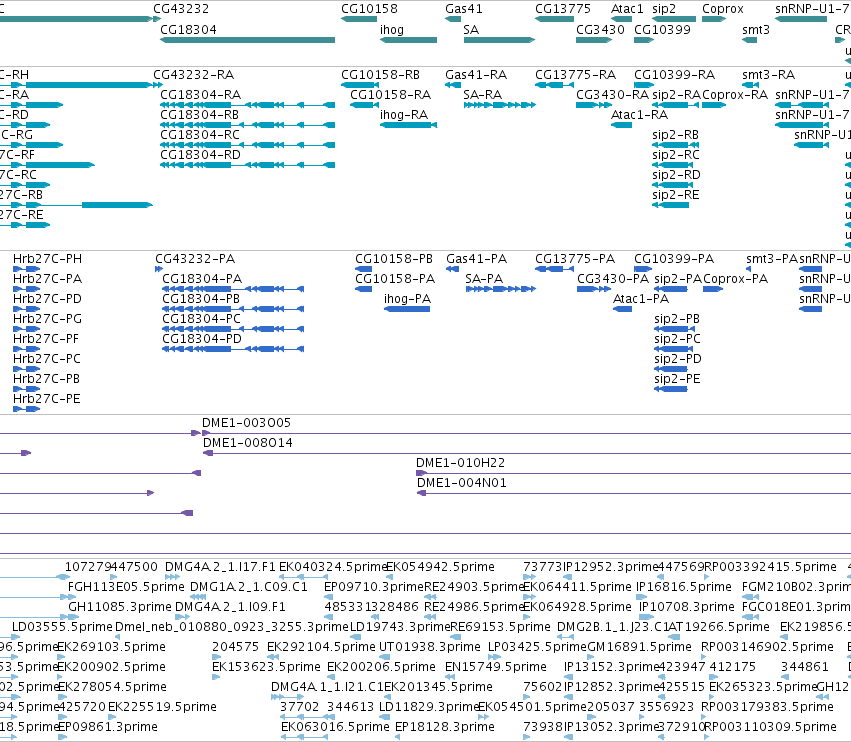Open the Atac1-PA protein label
Screen dimensions: 851x742
pyautogui.click(x=641, y=299)
